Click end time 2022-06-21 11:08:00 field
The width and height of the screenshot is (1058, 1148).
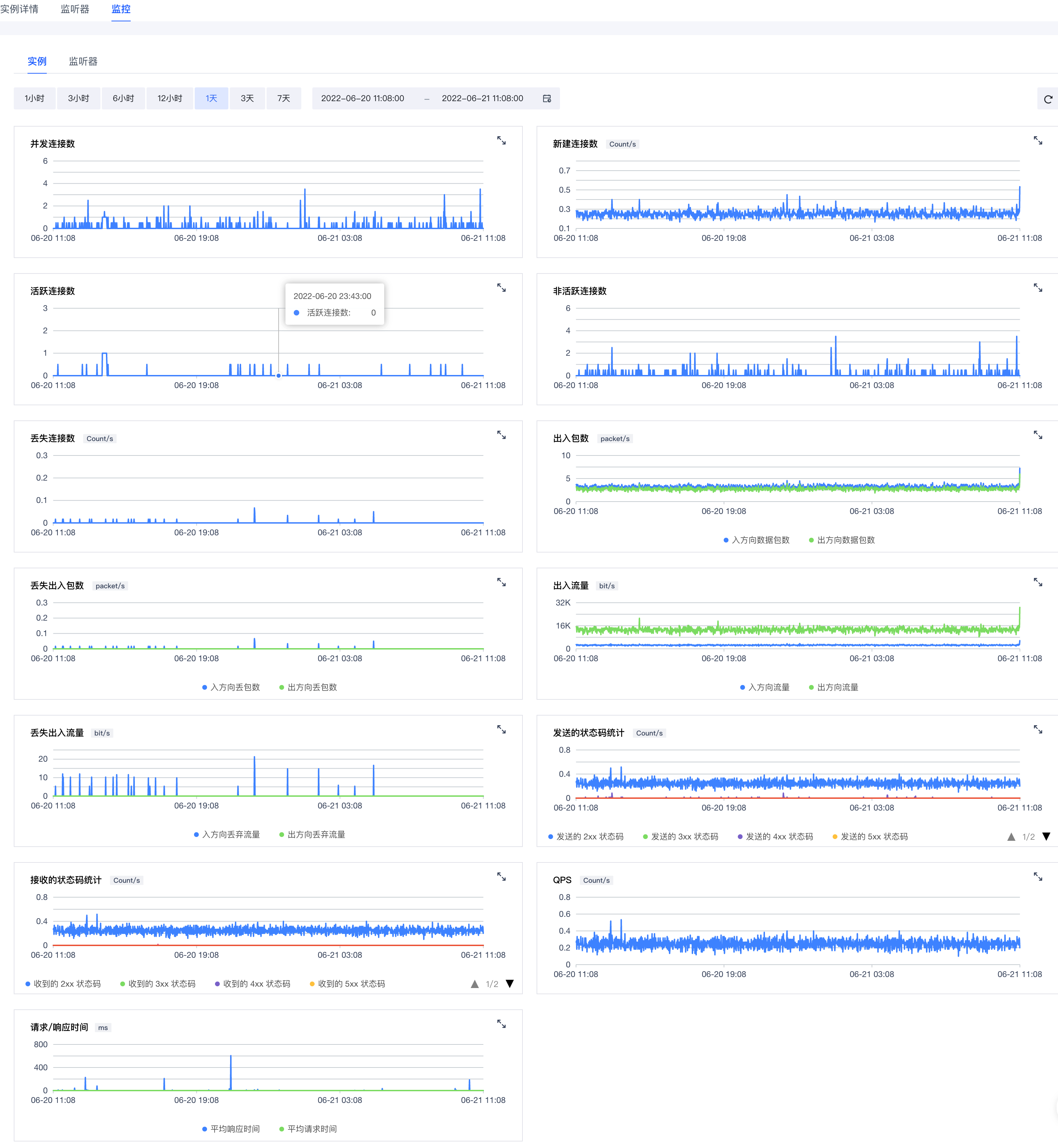point(482,98)
